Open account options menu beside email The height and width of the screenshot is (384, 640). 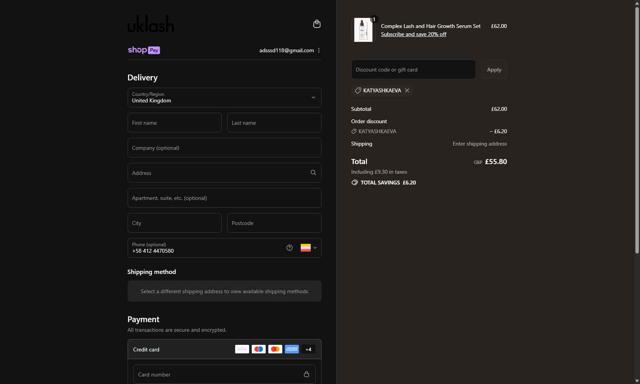click(319, 51)
